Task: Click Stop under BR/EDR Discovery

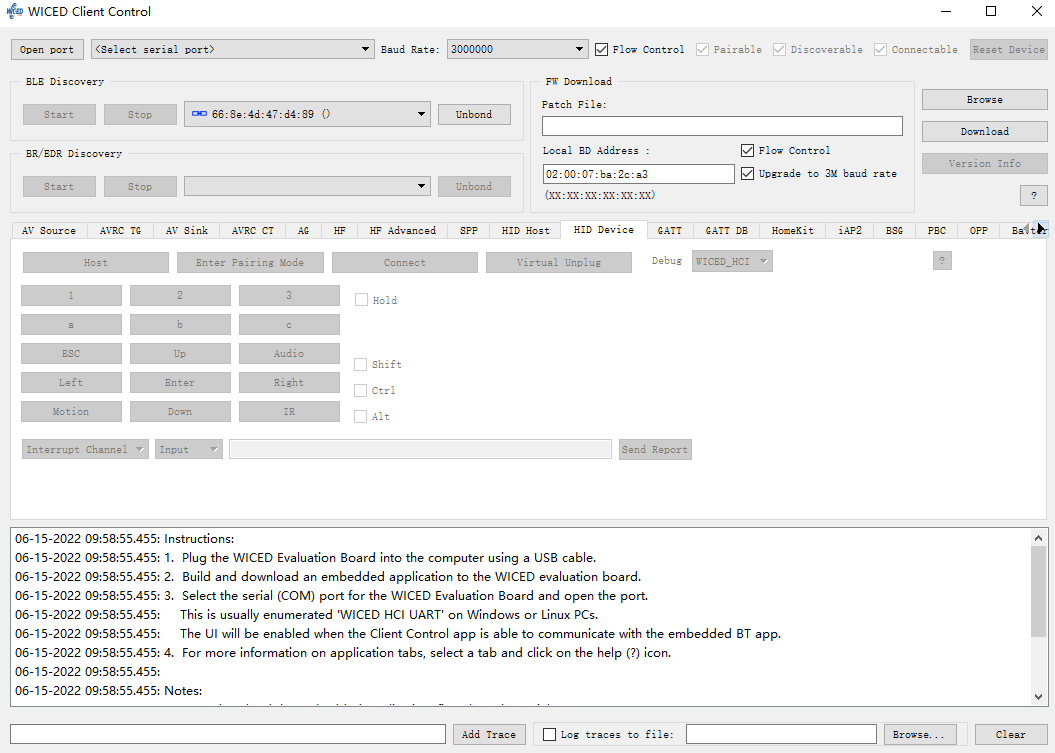Action: 140,186
